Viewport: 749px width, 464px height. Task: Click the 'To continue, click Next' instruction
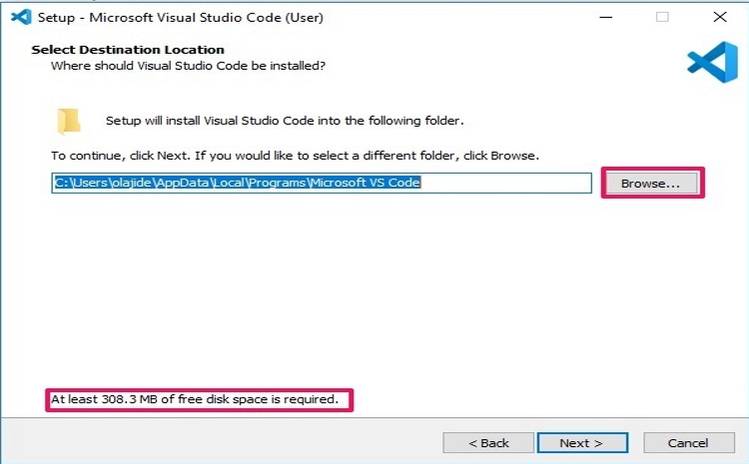coord(295,156)
